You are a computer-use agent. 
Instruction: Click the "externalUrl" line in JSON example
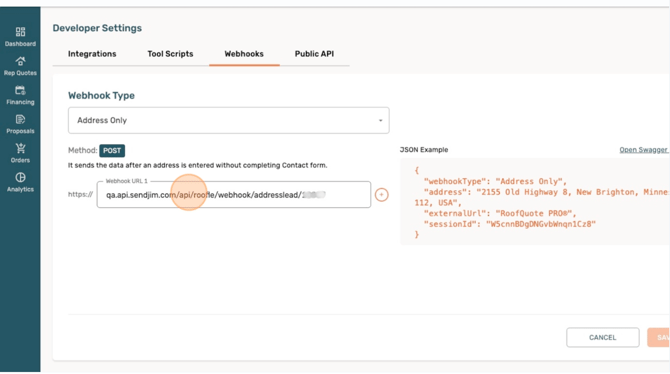click(x=500, y=213)
